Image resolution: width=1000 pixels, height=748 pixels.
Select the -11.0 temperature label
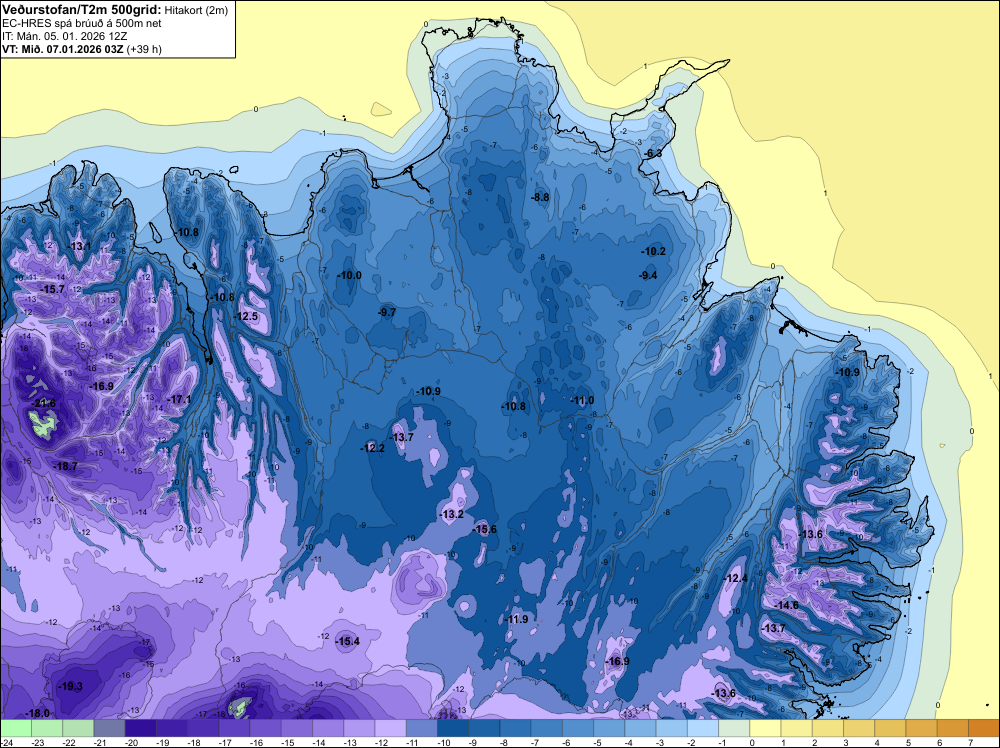582,400
